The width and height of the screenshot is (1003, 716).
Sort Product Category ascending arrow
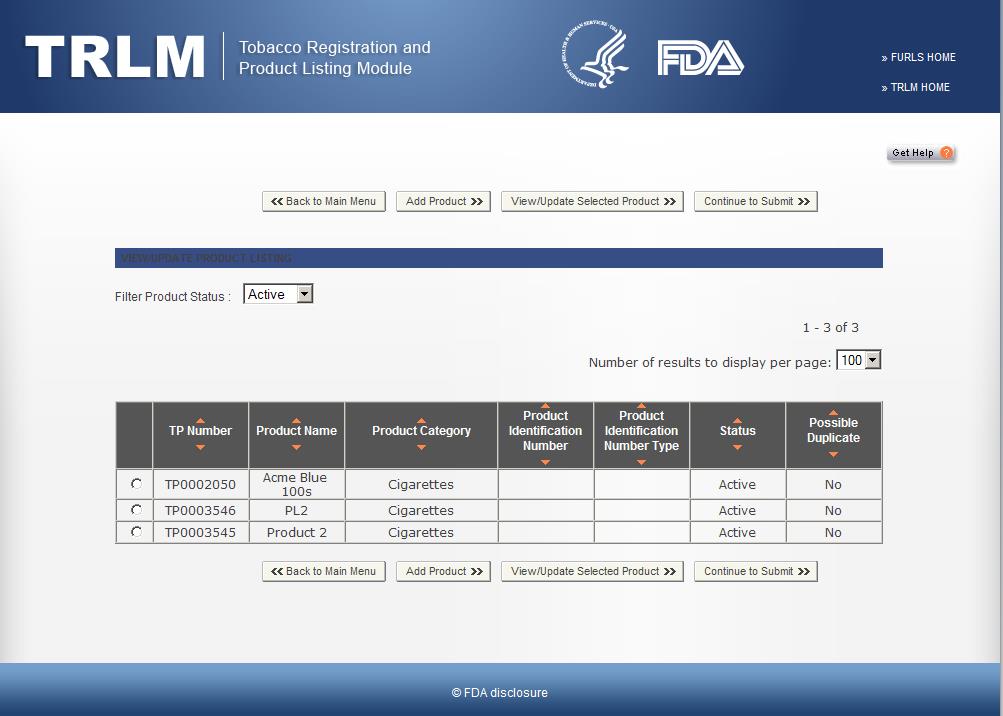(421, 420)
